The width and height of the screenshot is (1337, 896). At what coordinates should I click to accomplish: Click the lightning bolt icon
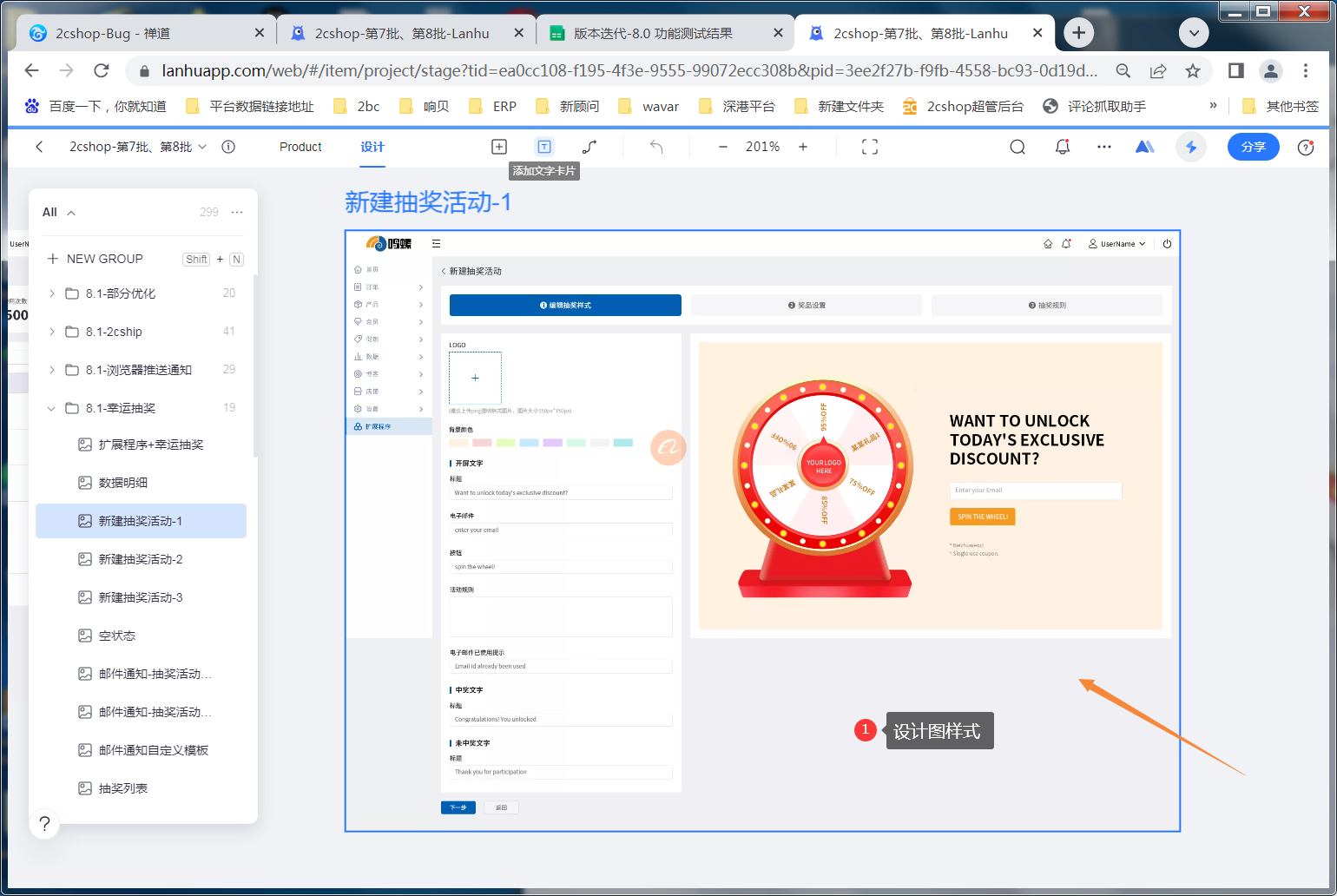(x=1190, y=147)
